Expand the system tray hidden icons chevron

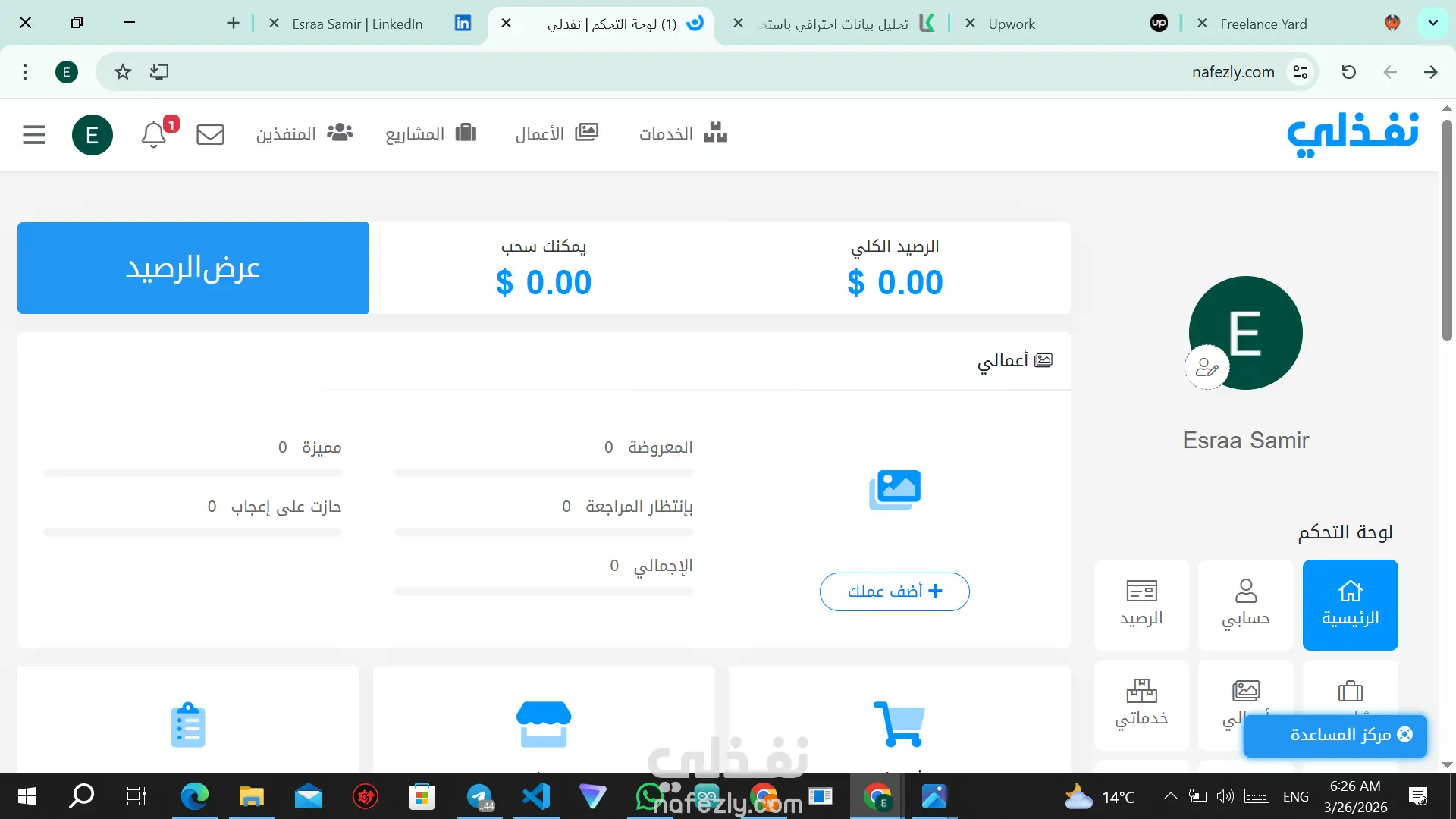(1170, 796)
